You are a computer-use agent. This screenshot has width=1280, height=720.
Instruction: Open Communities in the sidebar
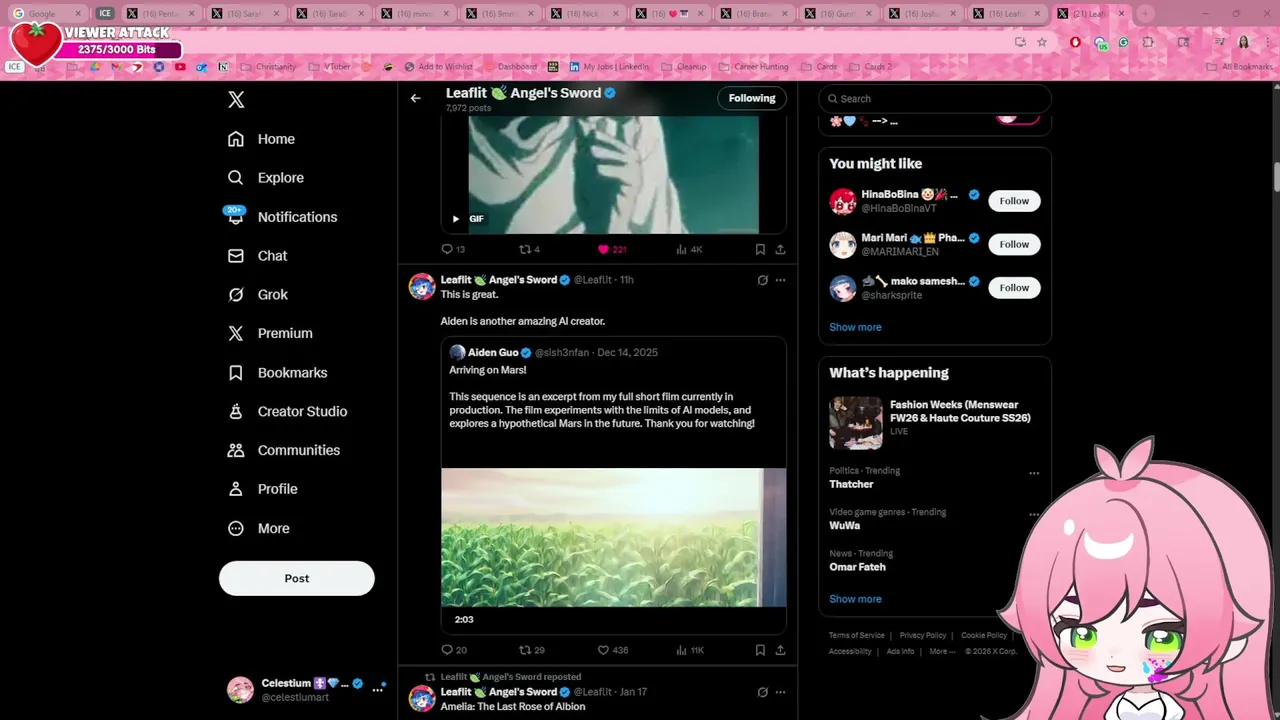[284, 450]
